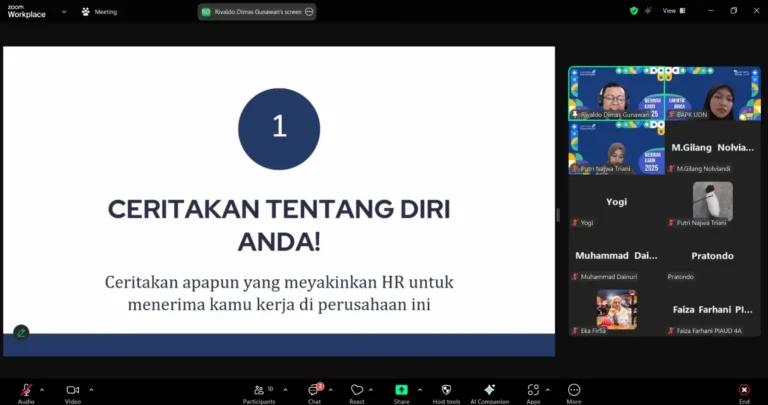Image resolution: width=768 pixels, height=405 pixels.
Task: Expand apps options arrow
Action: coord(547,390)
